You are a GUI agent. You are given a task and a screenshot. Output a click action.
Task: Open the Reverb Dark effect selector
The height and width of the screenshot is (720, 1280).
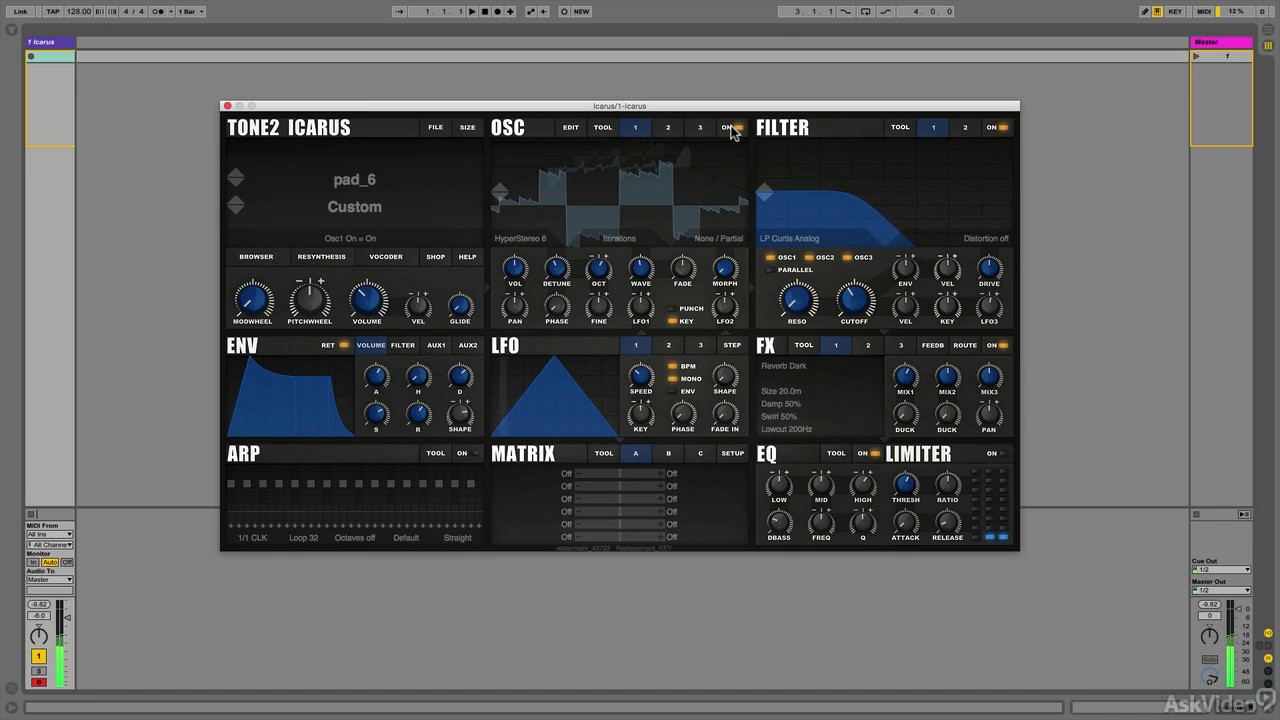784,366
